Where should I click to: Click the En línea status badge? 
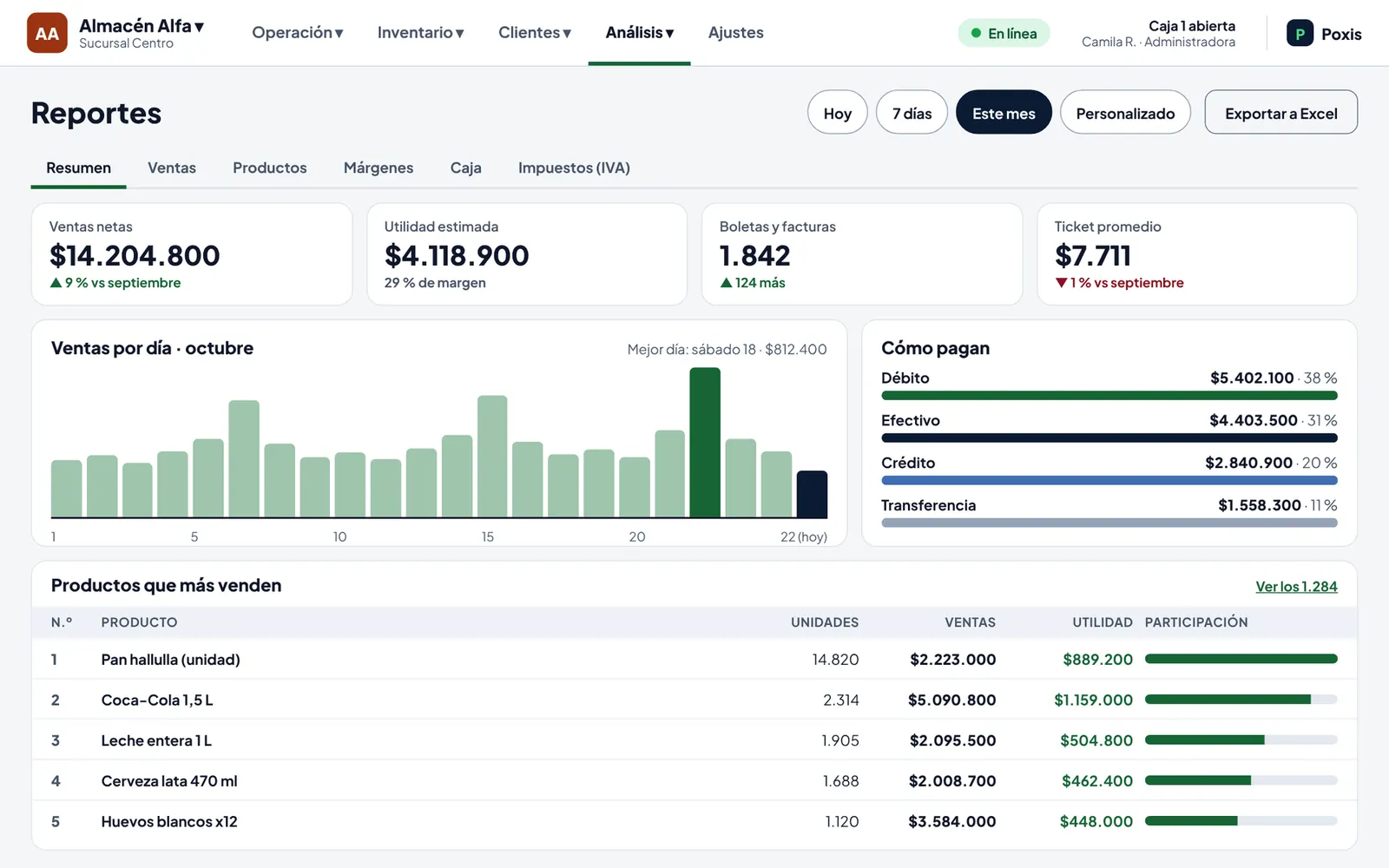[1004, 33]
